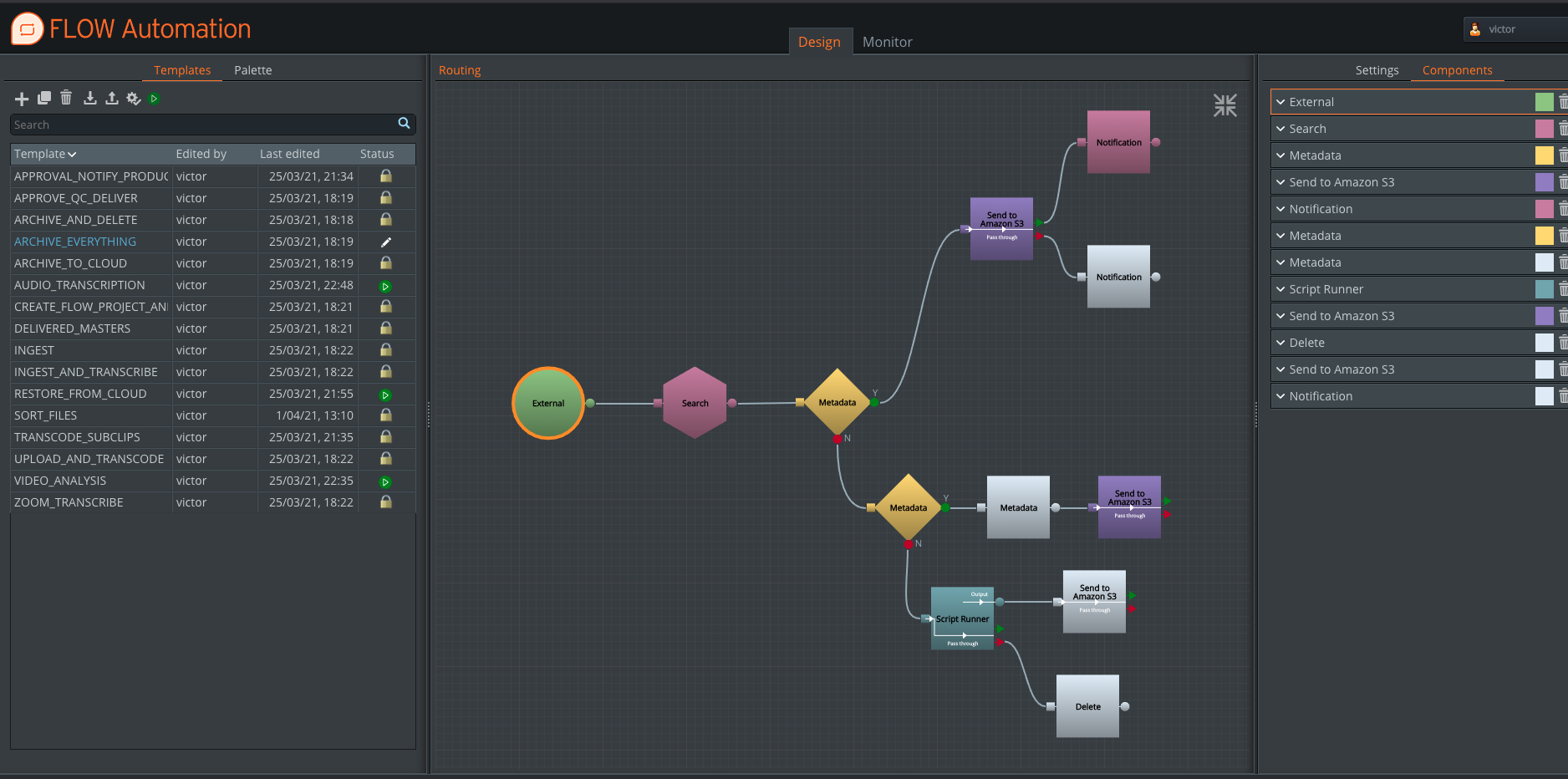Click the trash icon in templates toolbar
This screenshot has height=779, width=1568.
(66, 99)
